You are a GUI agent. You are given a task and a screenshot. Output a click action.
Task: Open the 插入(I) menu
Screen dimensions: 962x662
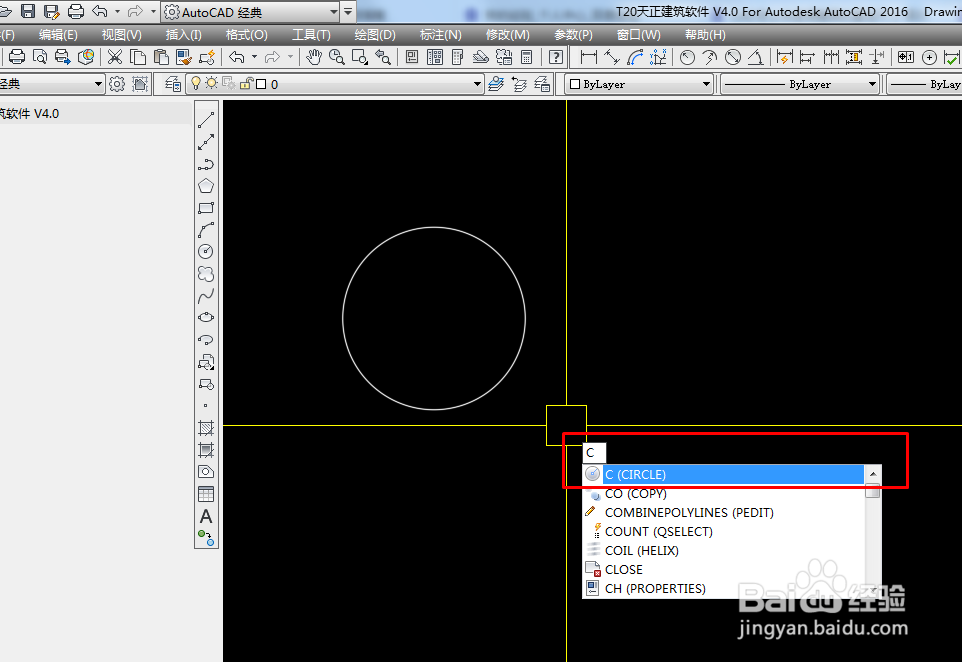pyautogui.click(x=183, y=35)
